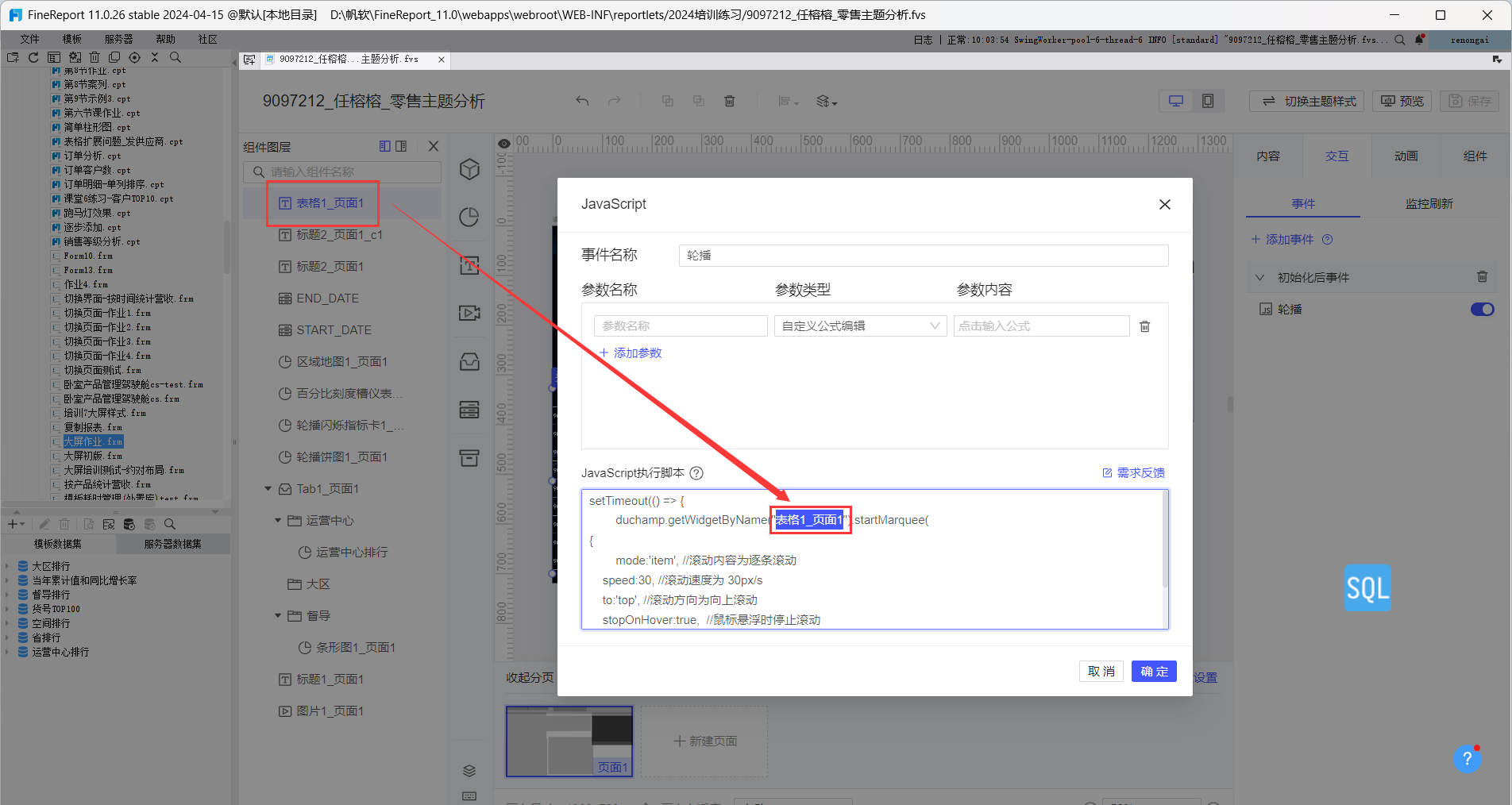Screen dimensions: 1512x805
Task: Expand the 大区排行 dataset
Action: pyautogui.click(x=7, y=567)
